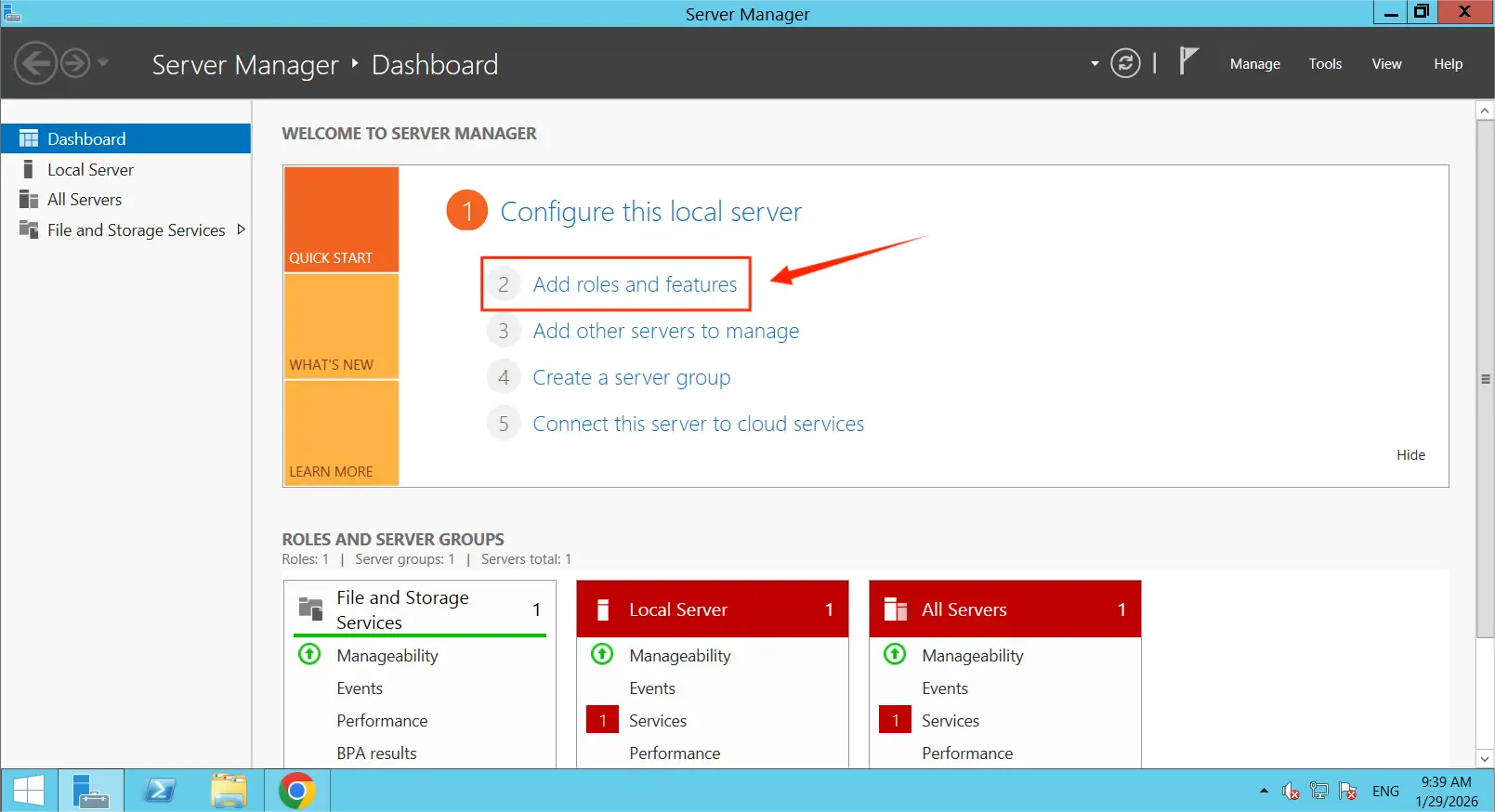The image size is (1495, 812).
Task: Click File and Storage Services manageability status icon
Action: [309, 654]
